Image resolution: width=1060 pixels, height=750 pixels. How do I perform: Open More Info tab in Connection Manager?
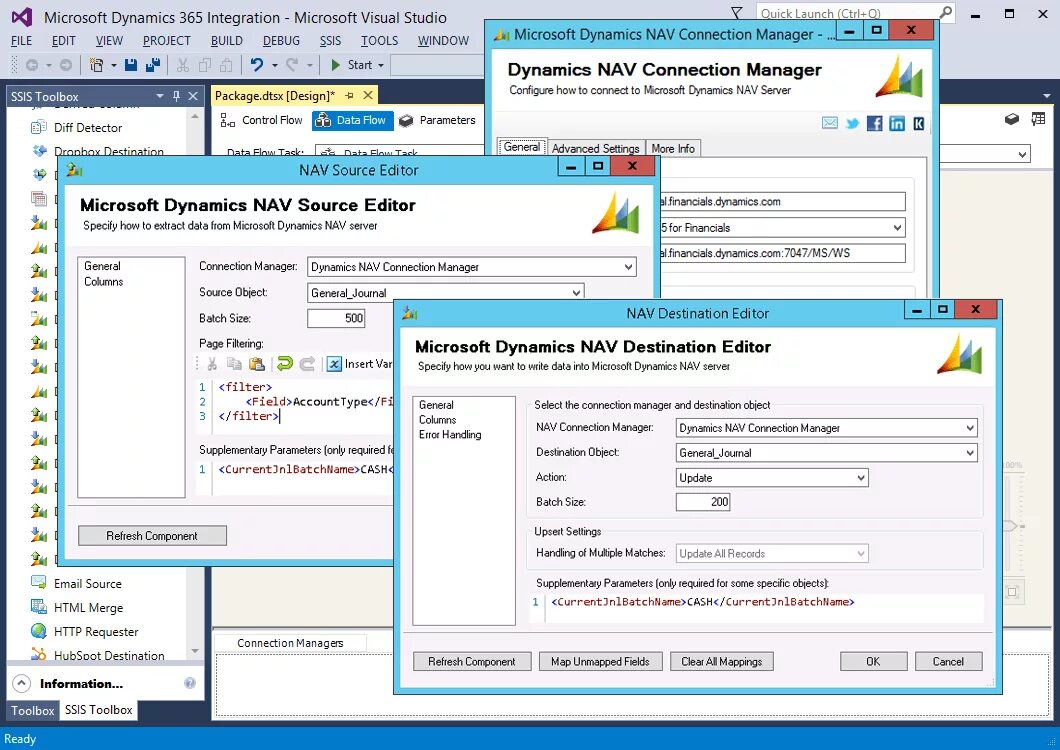(673, 148)
